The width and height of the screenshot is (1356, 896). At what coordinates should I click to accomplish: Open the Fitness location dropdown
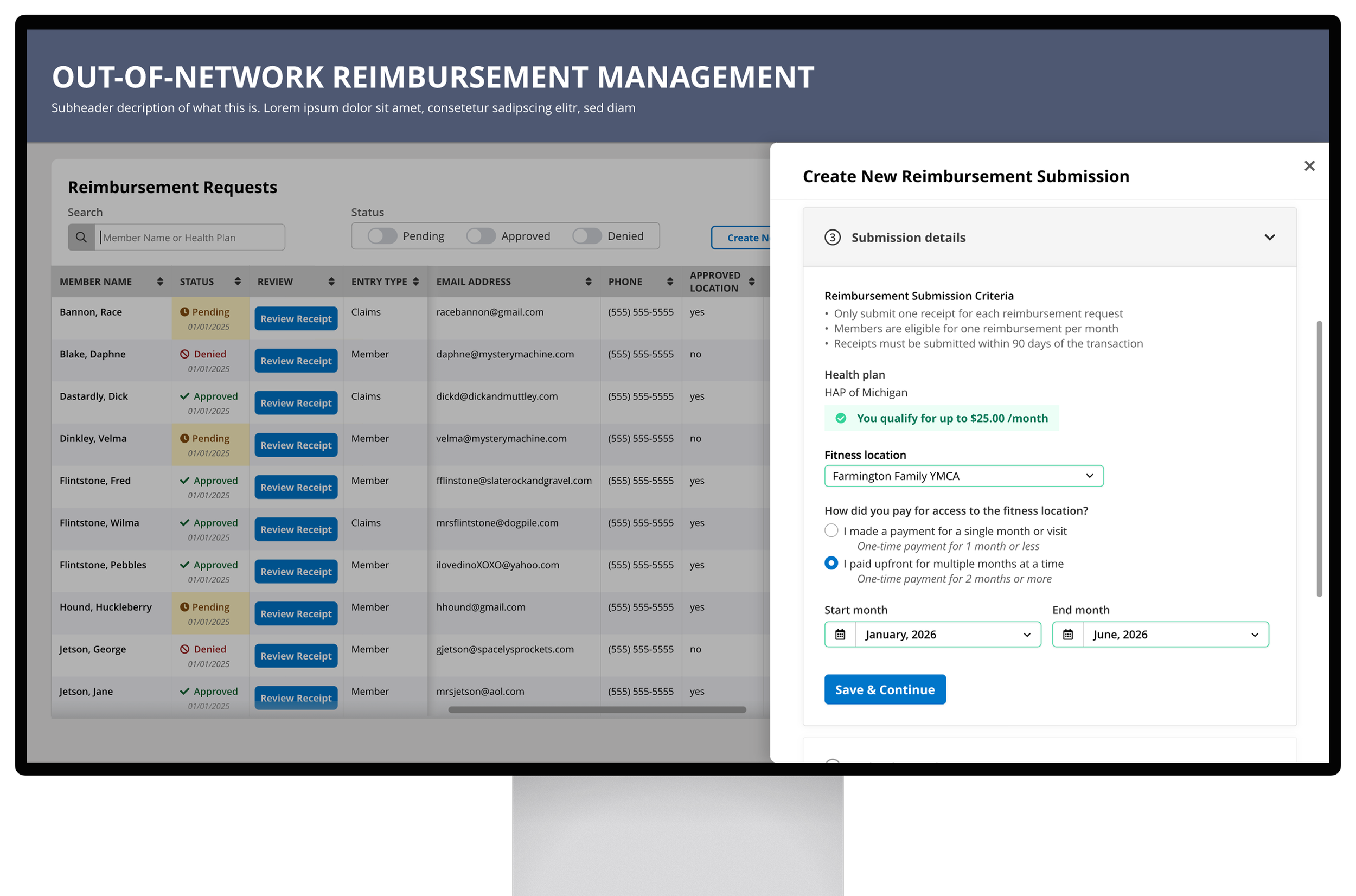click(x=963, y=476)
